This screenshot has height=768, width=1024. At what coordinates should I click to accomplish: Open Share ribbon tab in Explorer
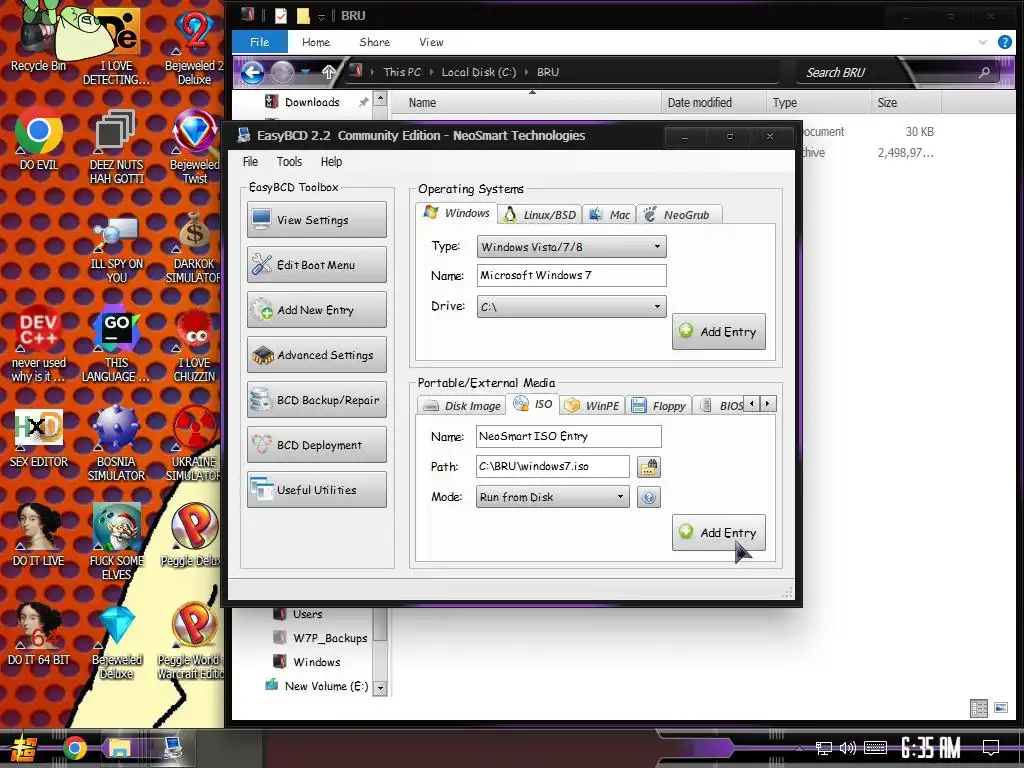click(x=374, y=42)
